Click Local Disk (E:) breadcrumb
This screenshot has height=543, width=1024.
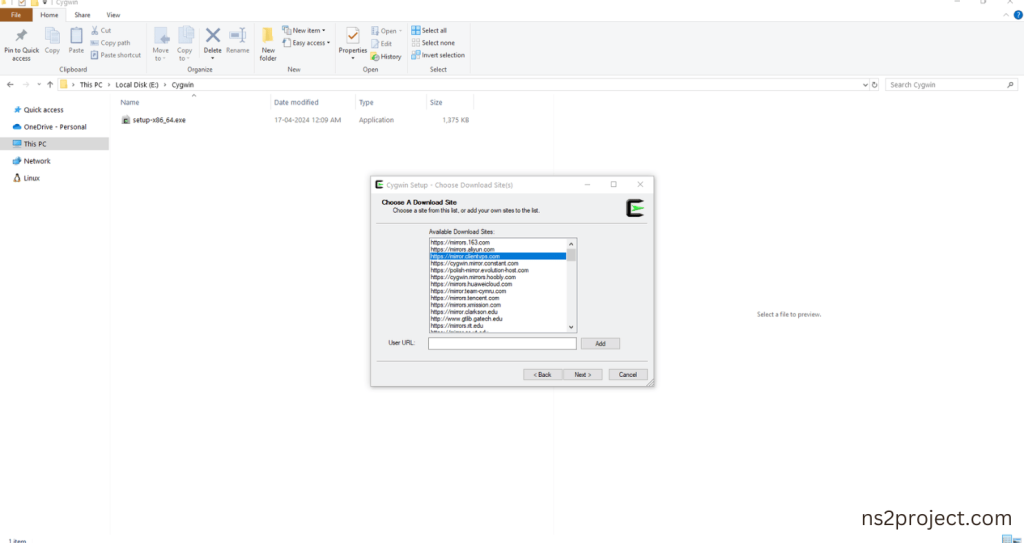137,84
